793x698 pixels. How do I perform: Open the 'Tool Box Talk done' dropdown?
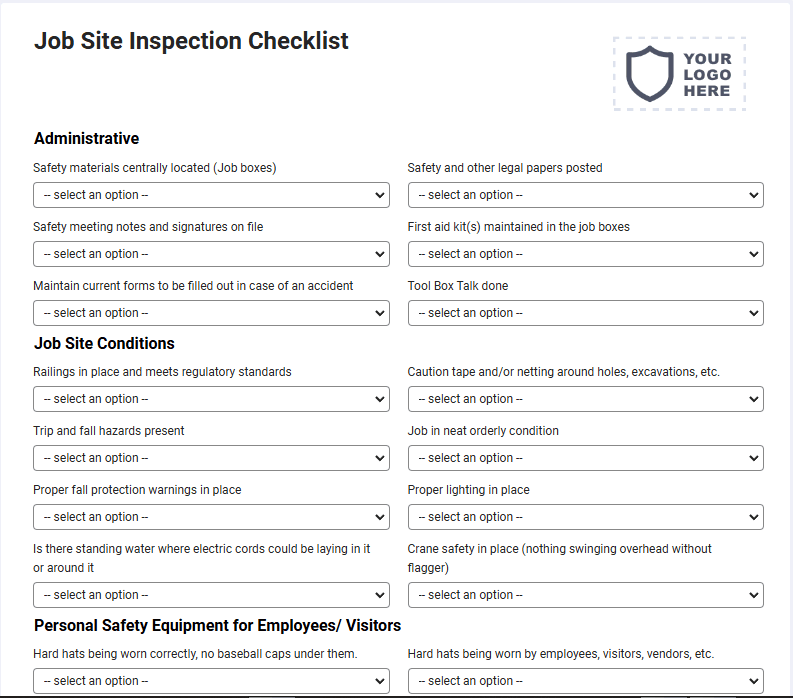coord(586,313)
